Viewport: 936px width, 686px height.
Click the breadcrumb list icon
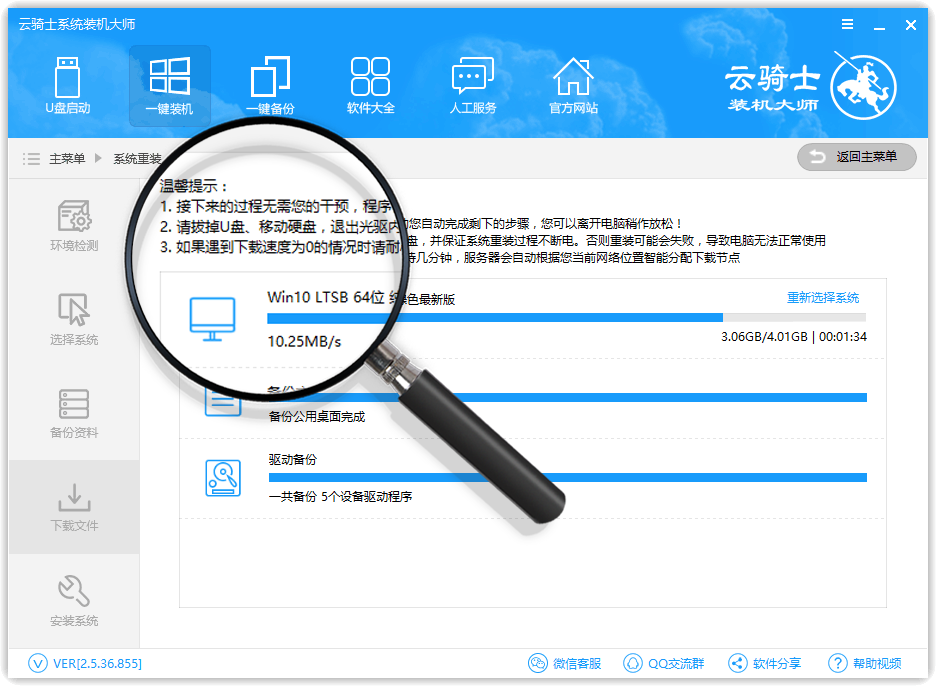coord(31,159)
